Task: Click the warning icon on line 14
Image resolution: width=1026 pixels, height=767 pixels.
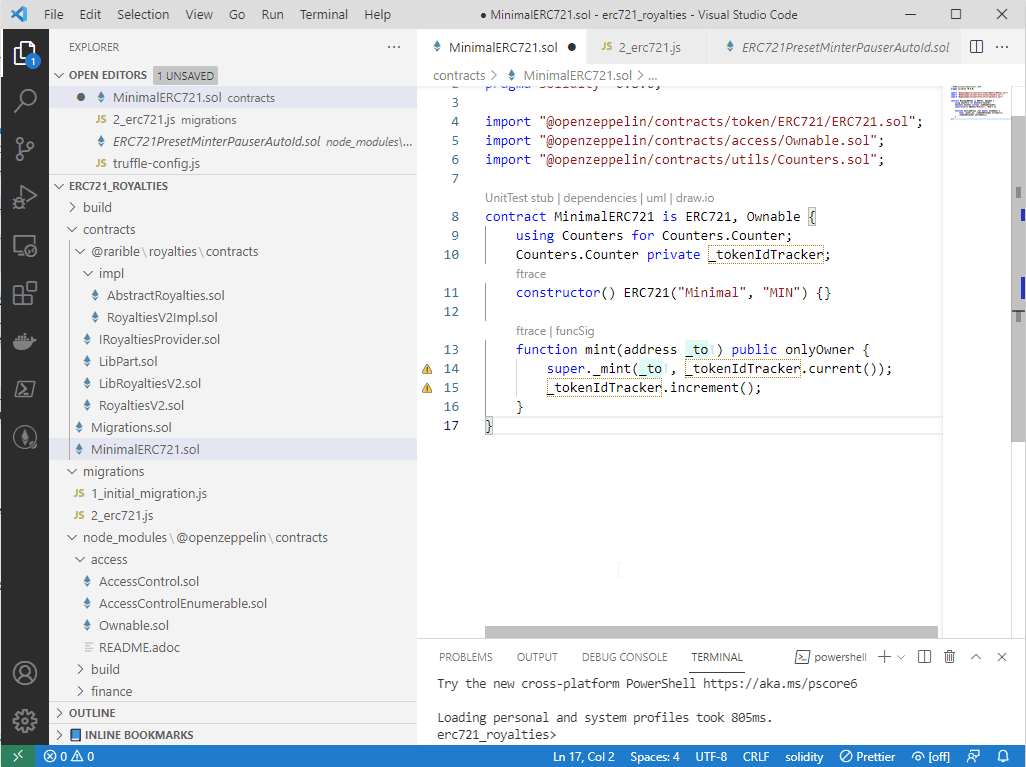Action: coord(427,369)
